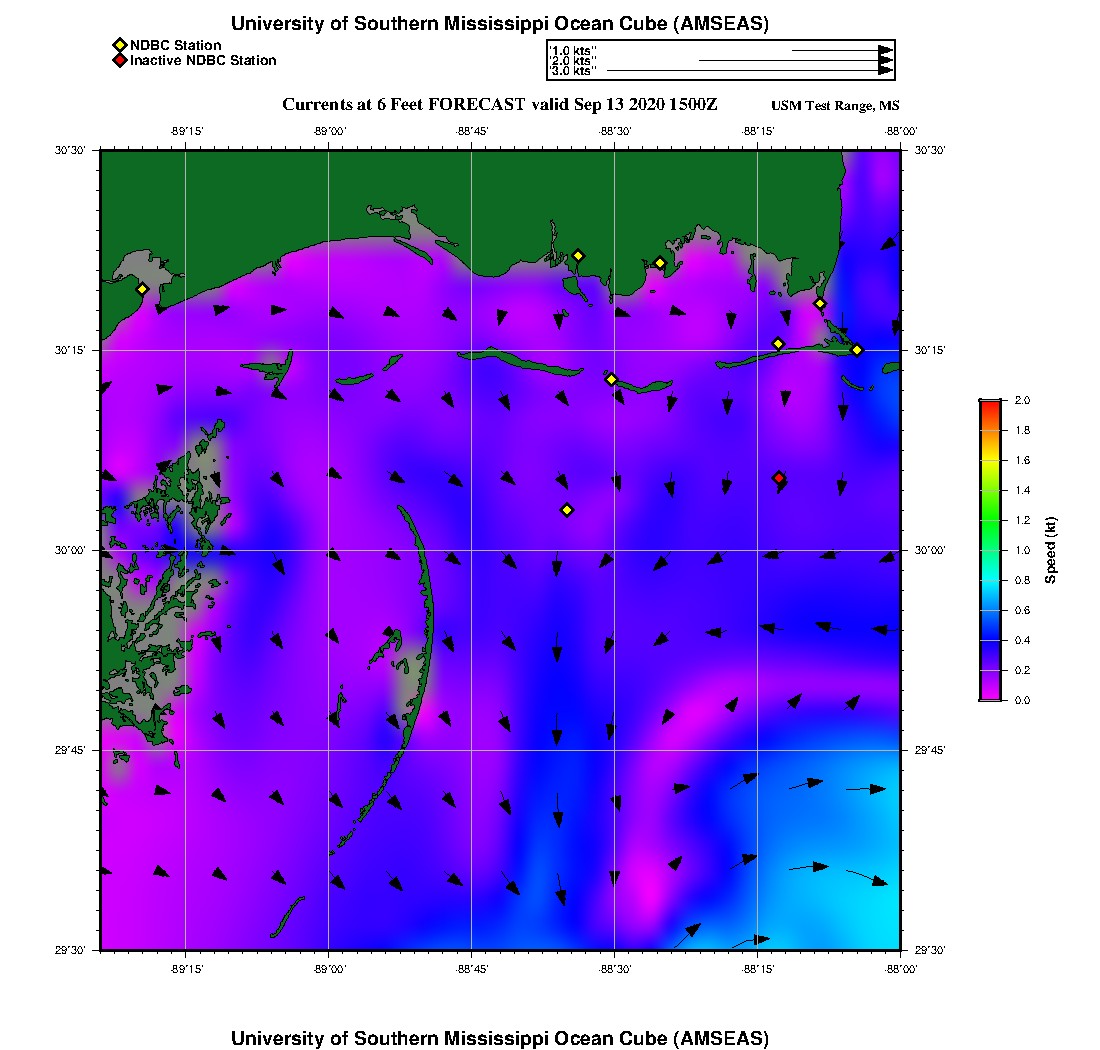Click the top AMSEAS Ocean Cube title
1100x1050 pixels.
tap(500, 23)
